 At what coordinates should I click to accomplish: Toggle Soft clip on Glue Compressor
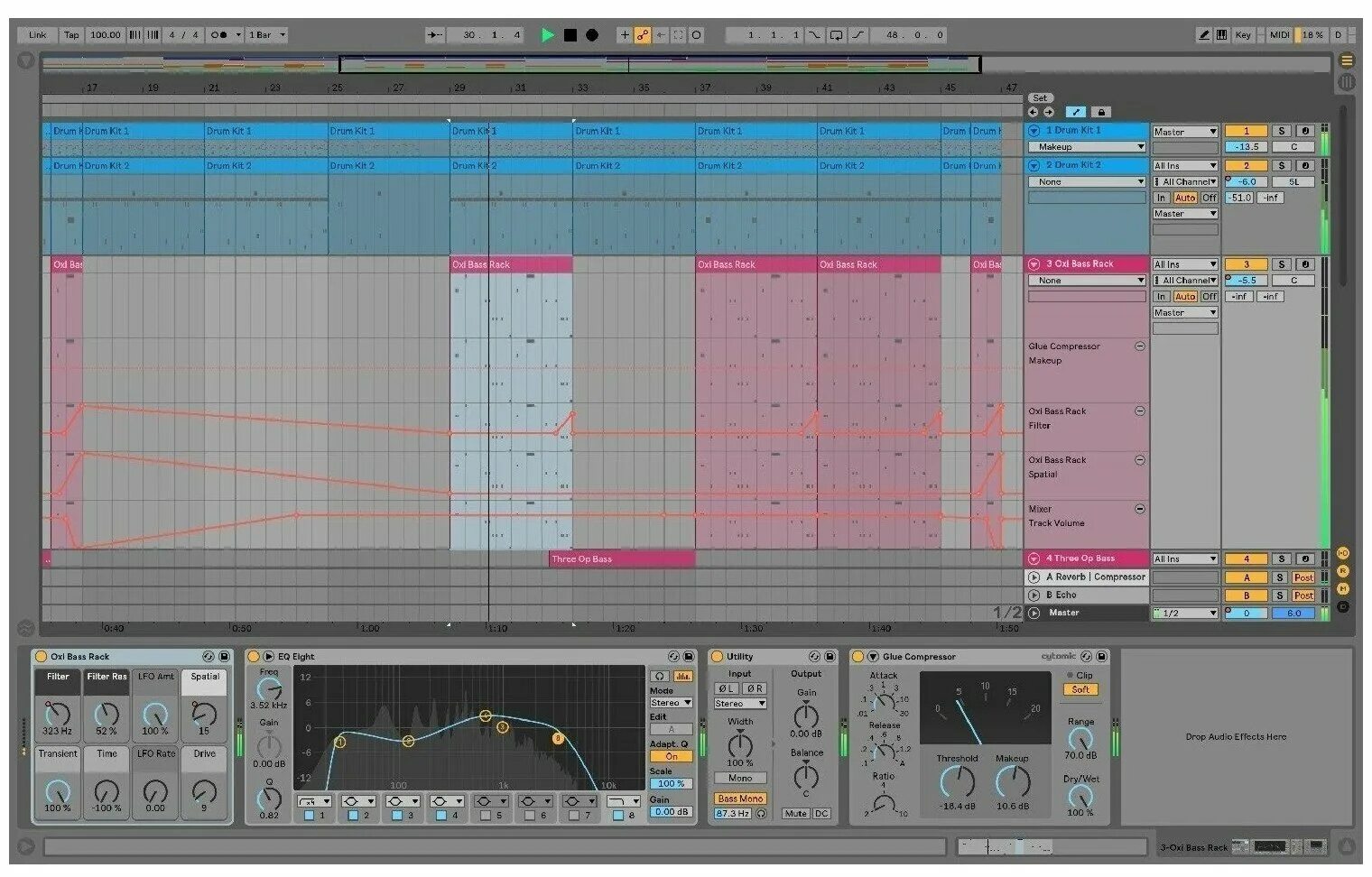[x=1080, y=690]
